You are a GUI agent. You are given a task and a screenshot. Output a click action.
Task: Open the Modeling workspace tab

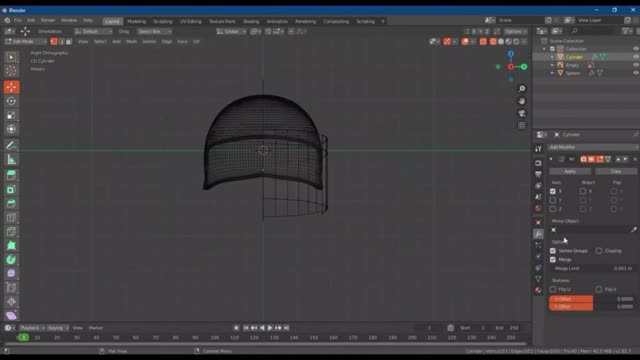pyautogui.click(x=136, y=21)
